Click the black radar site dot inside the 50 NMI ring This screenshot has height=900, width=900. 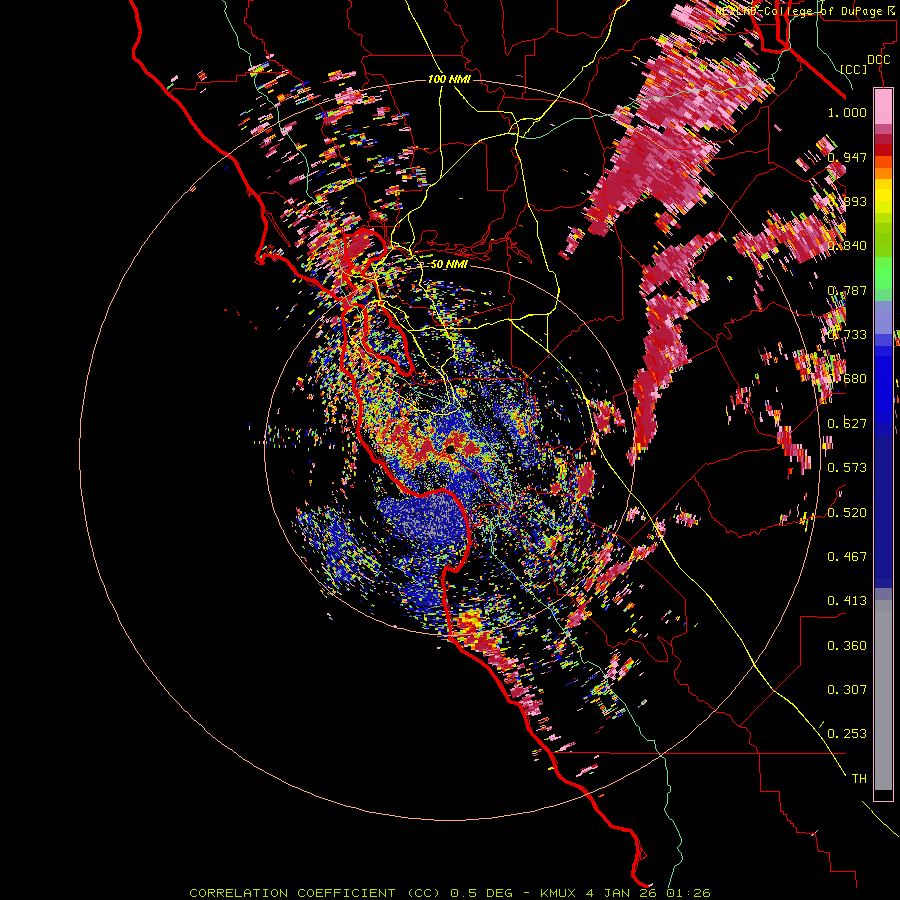coord(451,449)
